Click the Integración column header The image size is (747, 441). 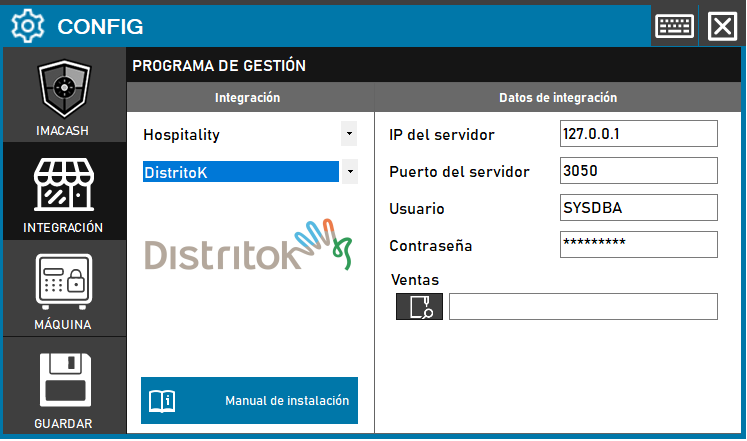(247, 98)
